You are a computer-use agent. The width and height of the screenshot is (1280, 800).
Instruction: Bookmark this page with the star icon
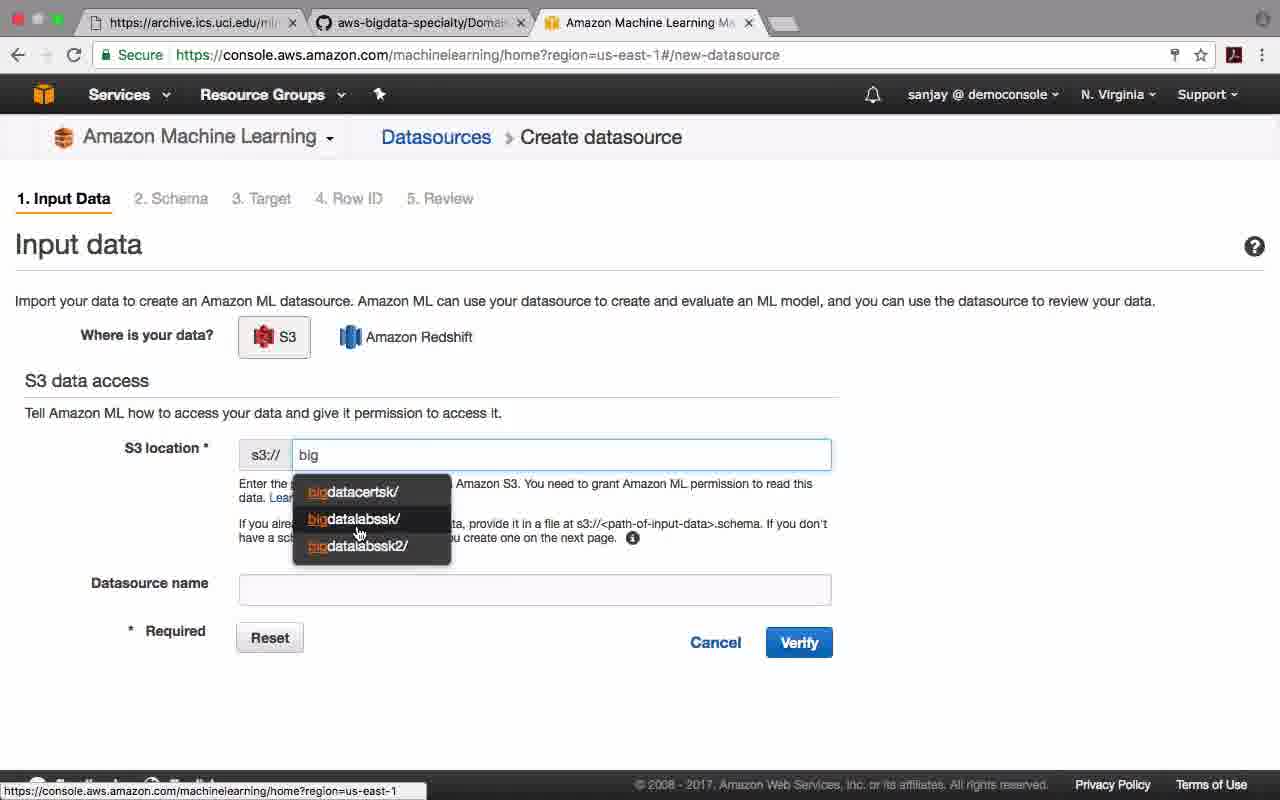[1201, 55]
